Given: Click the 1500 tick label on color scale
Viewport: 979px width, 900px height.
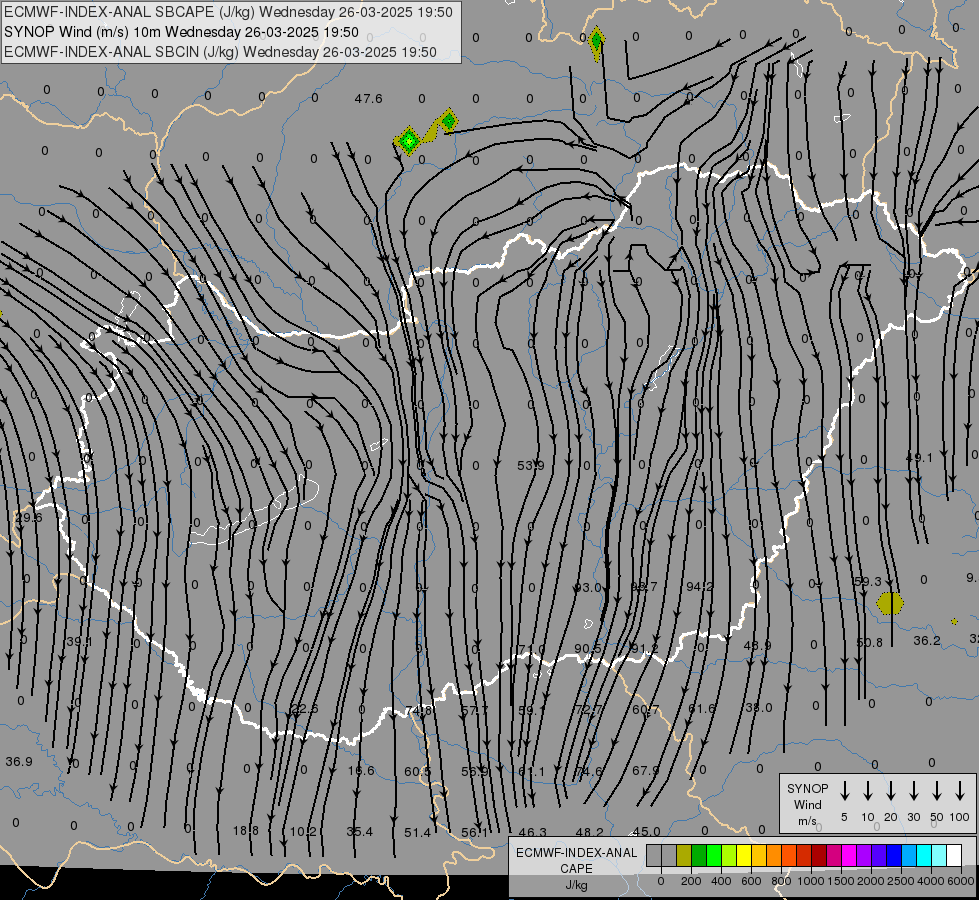Looking at the screenshot, I should 841,881.
